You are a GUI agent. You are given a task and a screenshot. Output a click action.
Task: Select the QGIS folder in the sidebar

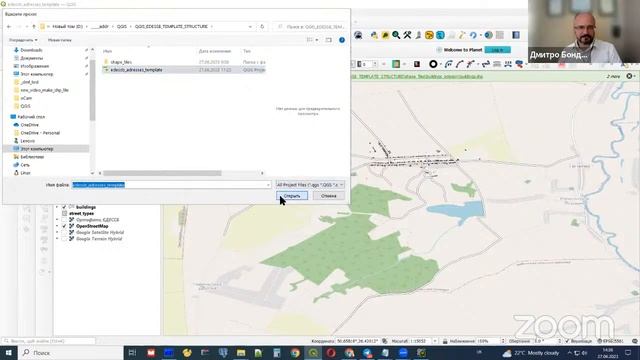point(25,106)
